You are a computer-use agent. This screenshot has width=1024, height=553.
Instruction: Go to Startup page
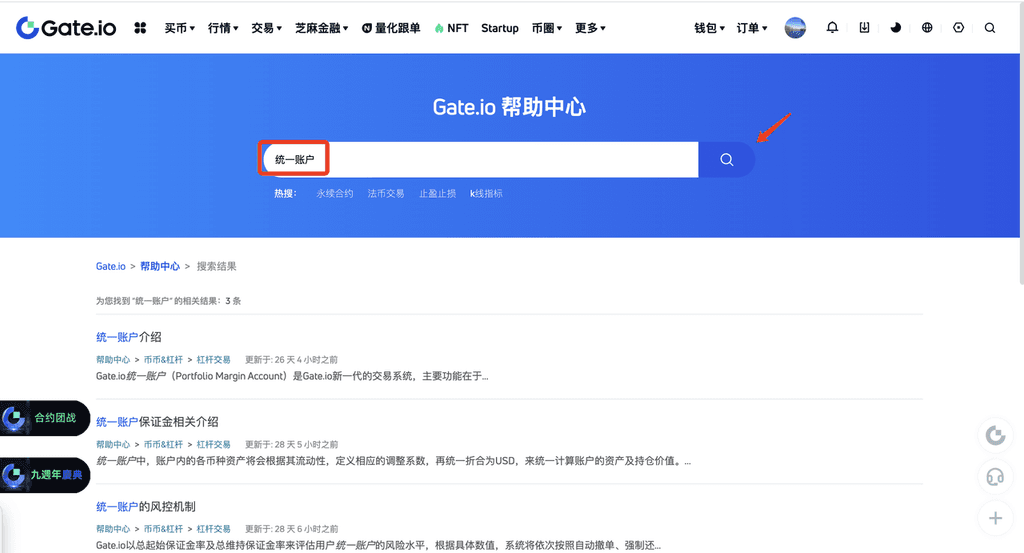coord(500,28)
